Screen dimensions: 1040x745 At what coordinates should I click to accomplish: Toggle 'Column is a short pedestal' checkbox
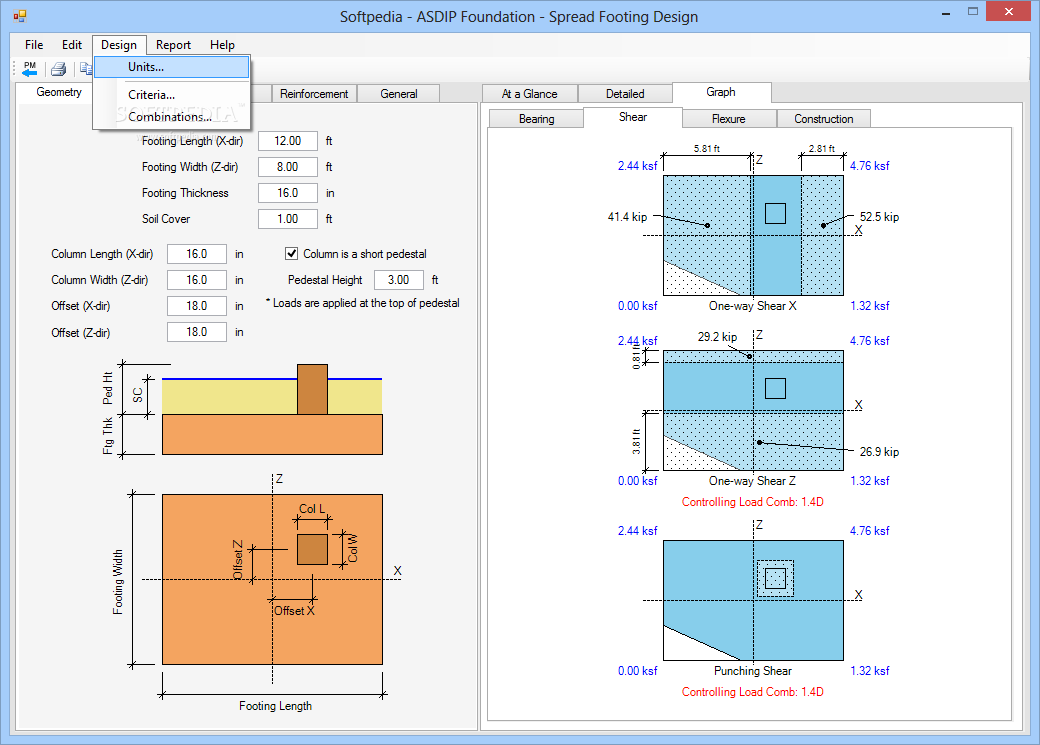pyautogui.click(x=291, y=253)
